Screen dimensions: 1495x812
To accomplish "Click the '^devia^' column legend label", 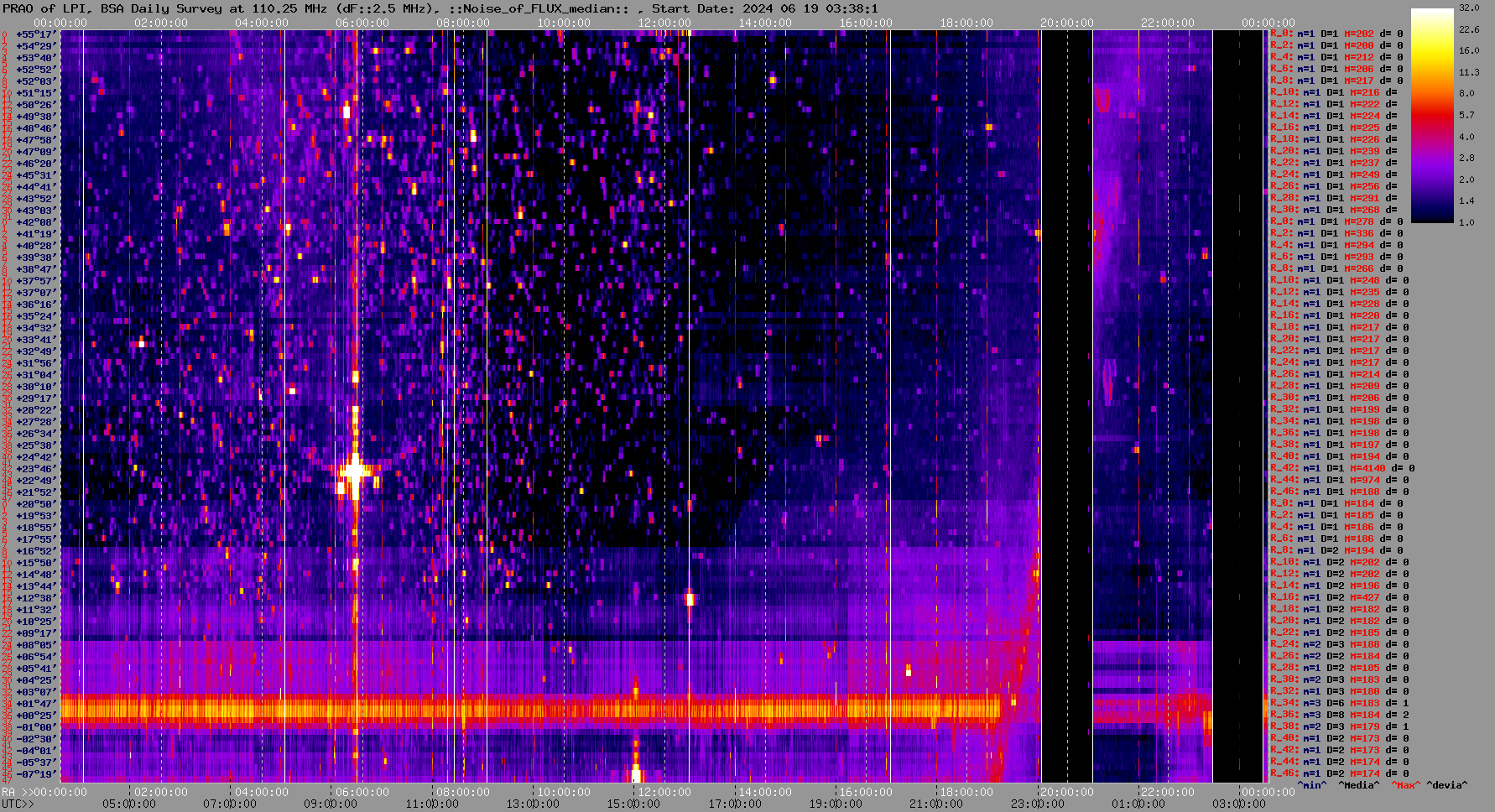I will pyautogui.click(x=1447, y=786).
